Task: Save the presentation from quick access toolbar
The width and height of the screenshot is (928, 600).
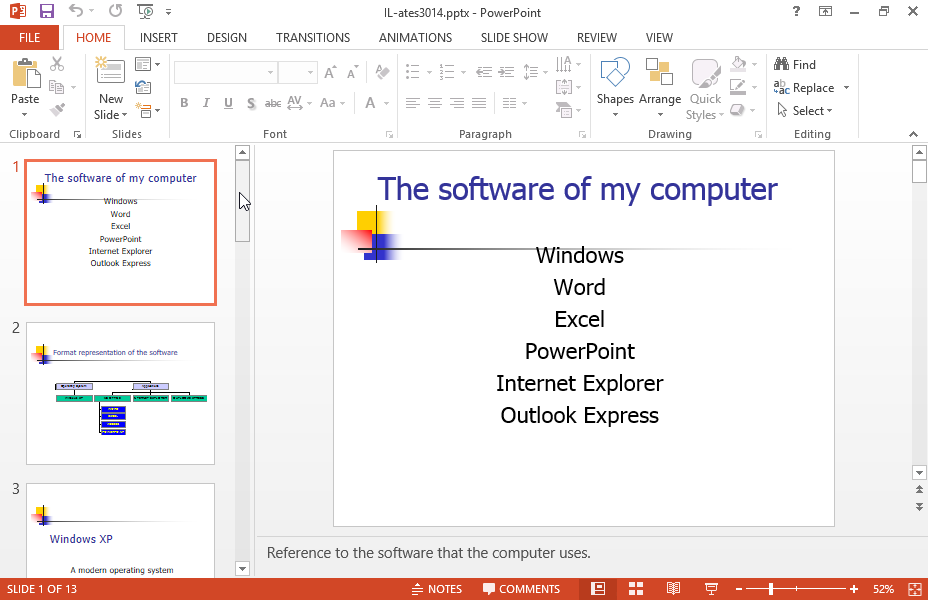Action: coord(46,11)
